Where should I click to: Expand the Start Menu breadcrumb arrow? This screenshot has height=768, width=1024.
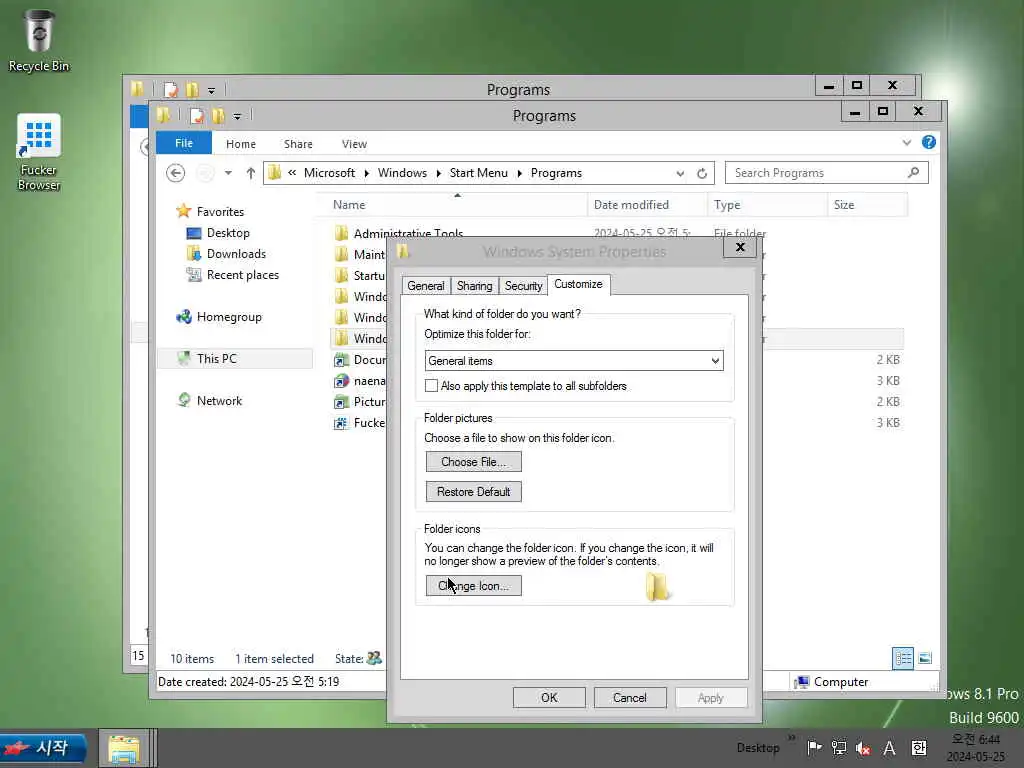click(520, 173)
